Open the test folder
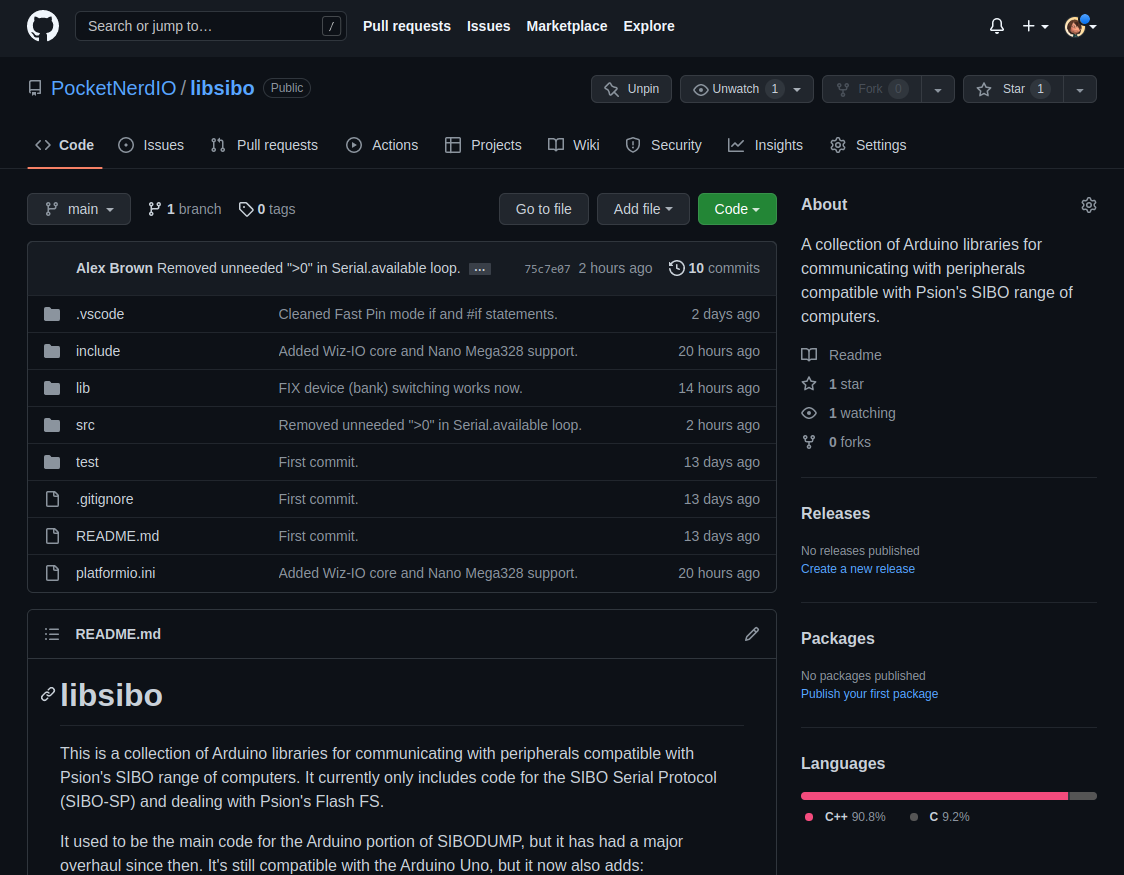This screenshot has height=875, width=1124. pyautogui.click(x=87, y=462)
